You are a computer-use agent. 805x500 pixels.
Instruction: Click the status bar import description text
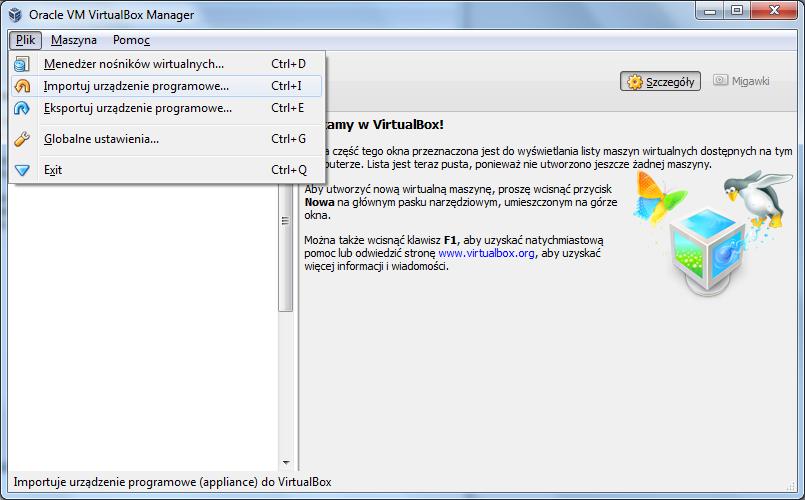point(172,482)
